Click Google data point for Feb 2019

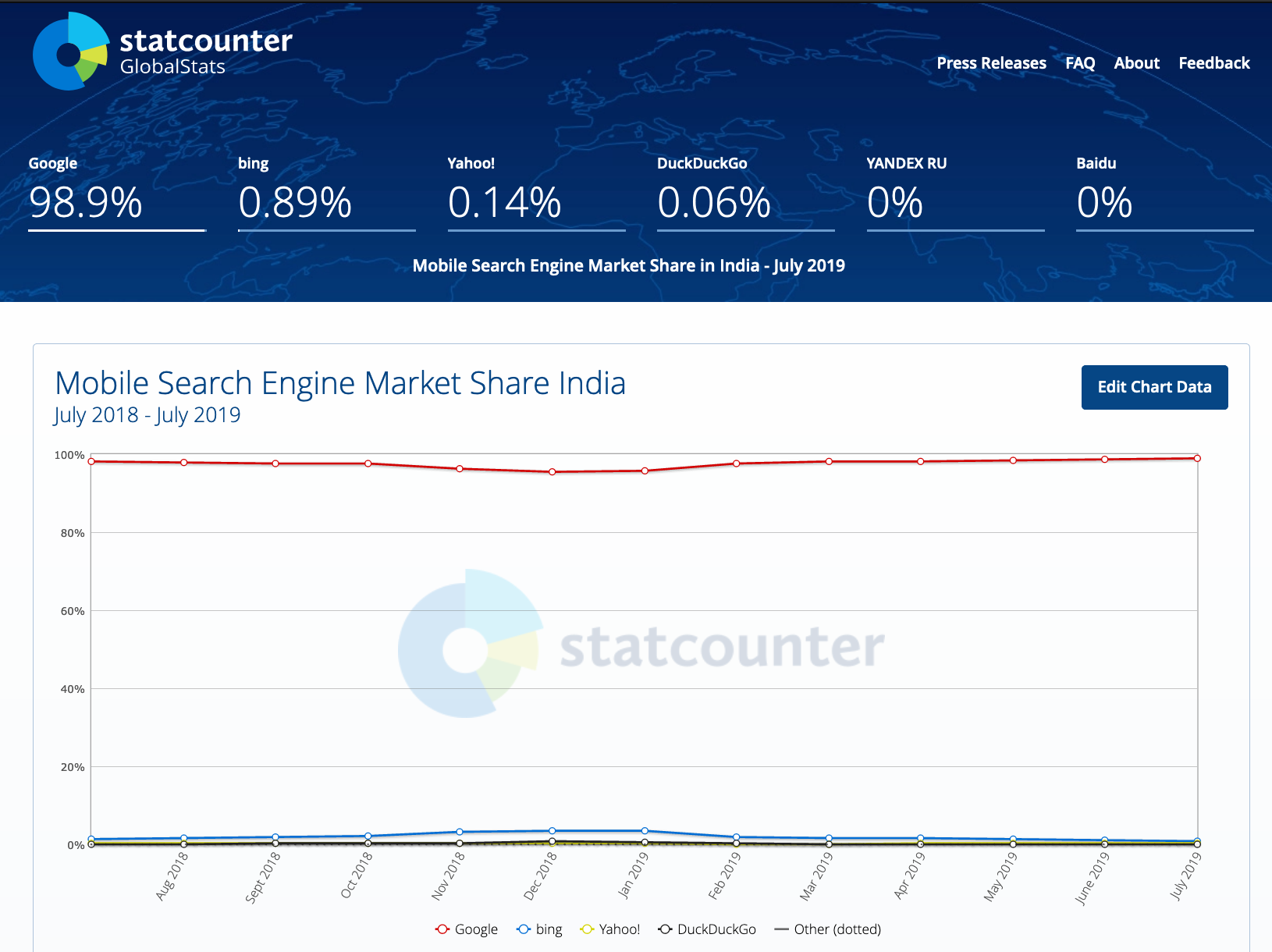(x=737, y=464)
